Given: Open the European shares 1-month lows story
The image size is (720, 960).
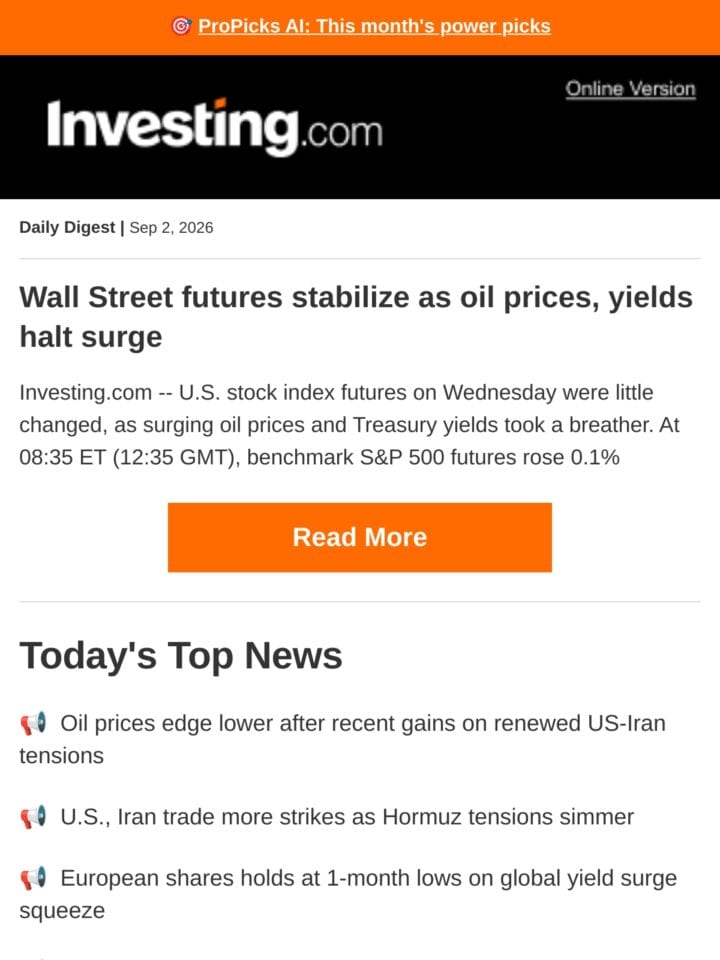Looking at the screenshot, I should [x=348, y=894].
